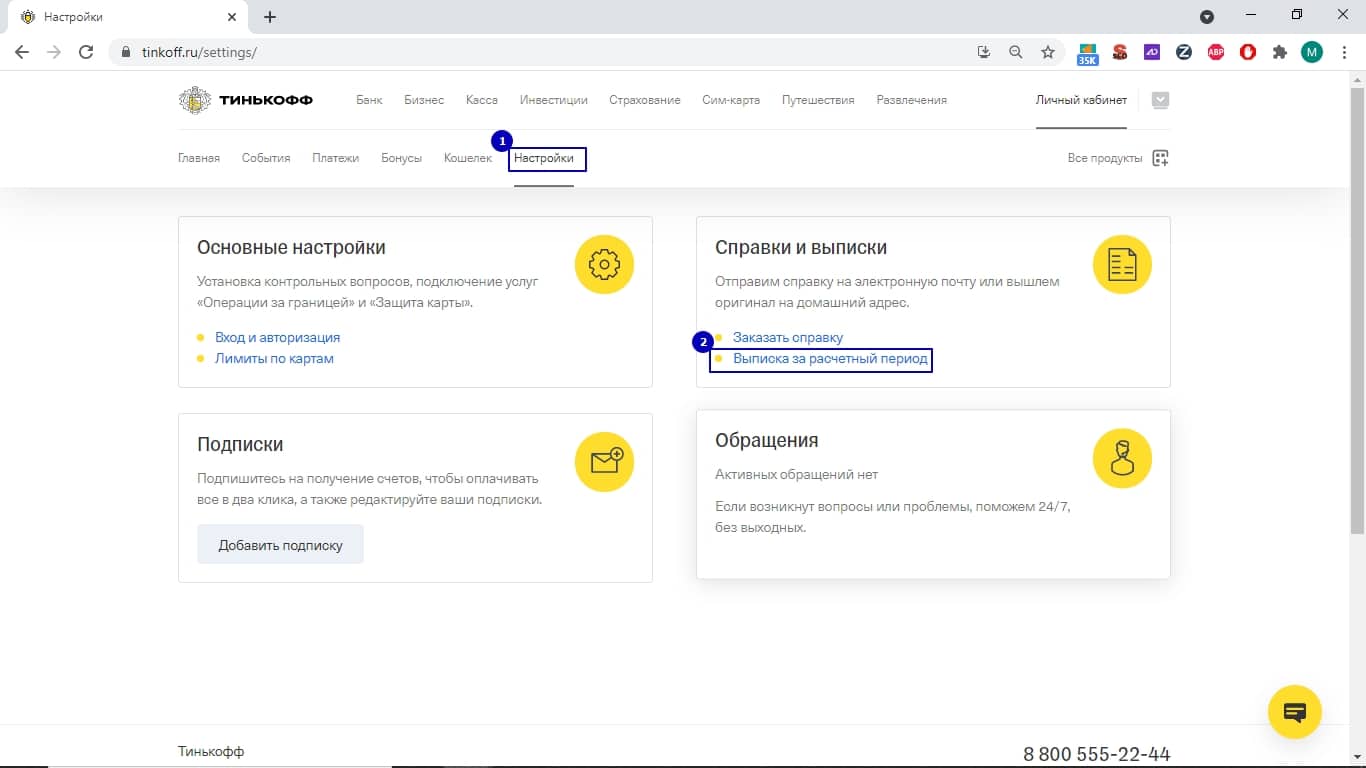Screen dimensions: 1366x768
Task: Open the Страхование section
Action: [645, 100]
